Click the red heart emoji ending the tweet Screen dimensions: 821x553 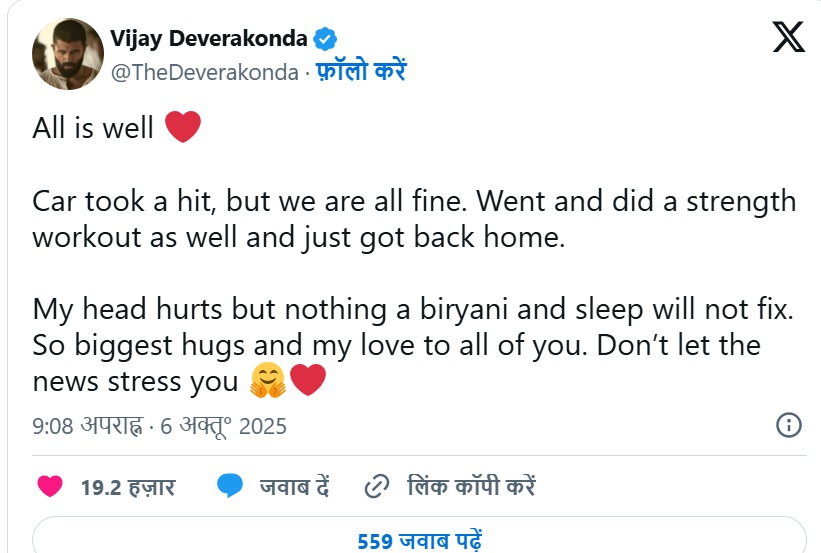pos(308,381)
